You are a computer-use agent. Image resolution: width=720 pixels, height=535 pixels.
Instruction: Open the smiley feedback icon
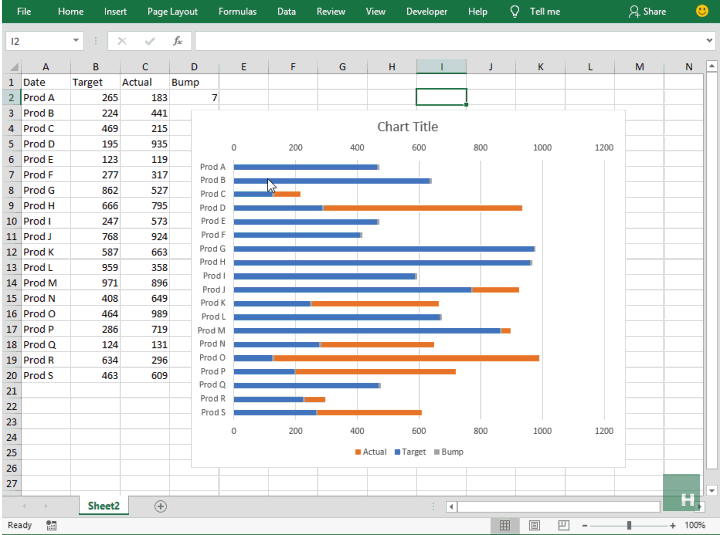pyautogui.click(x=702, y=11)
